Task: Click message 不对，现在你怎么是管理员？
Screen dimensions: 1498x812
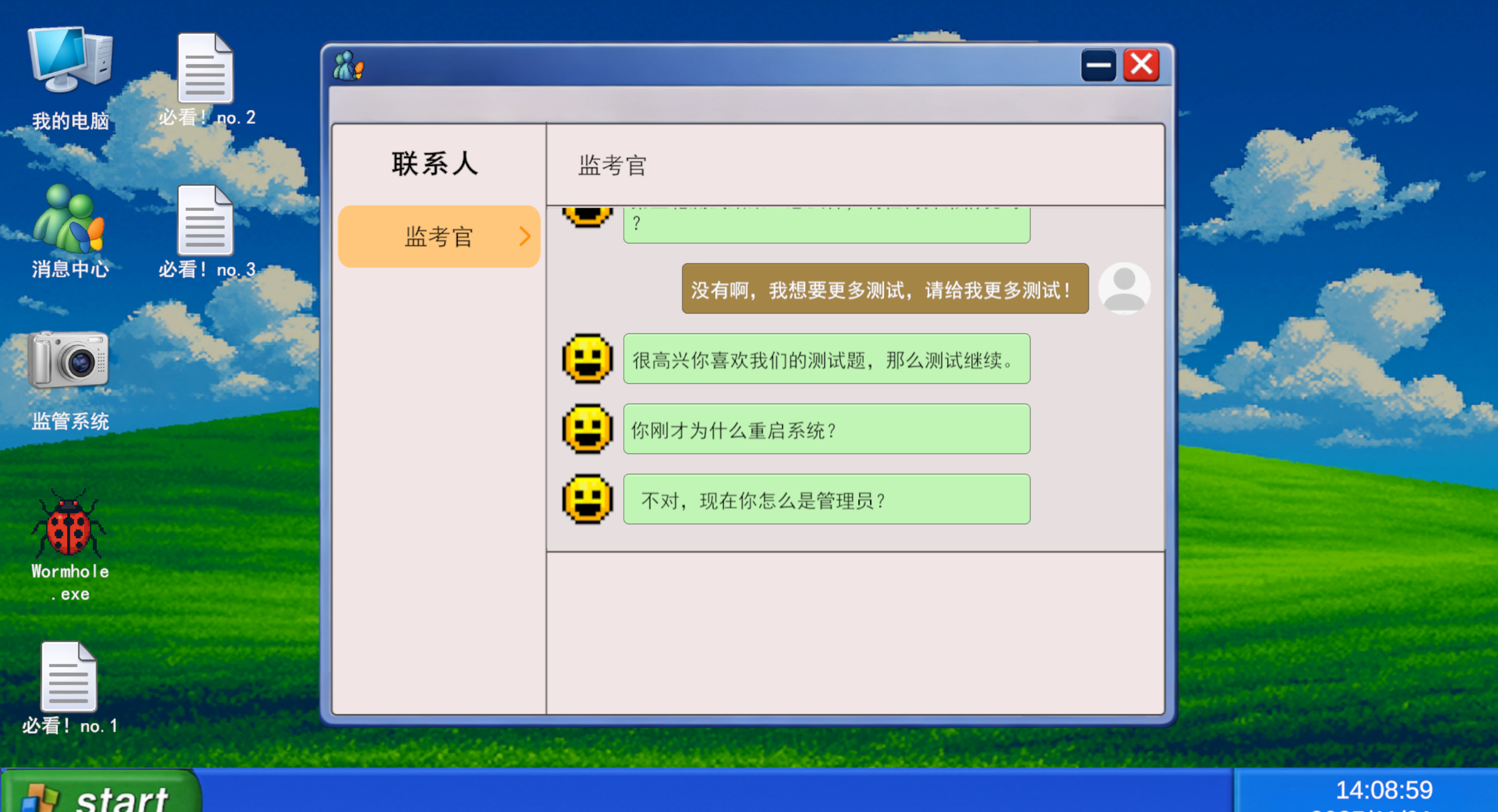Action: pyautogui.click(x=826, y=500)
